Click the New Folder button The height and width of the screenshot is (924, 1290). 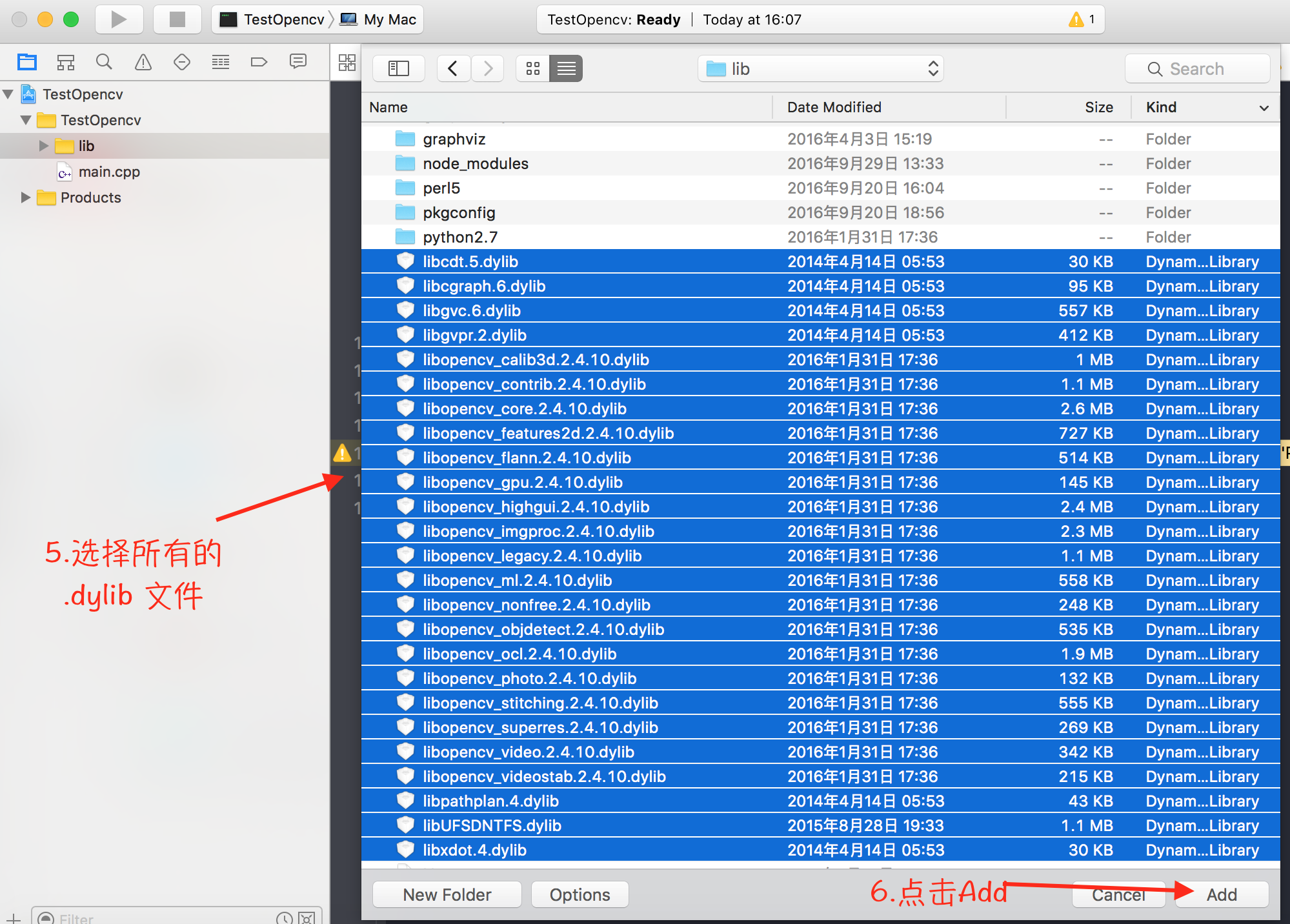coord(447,895)
